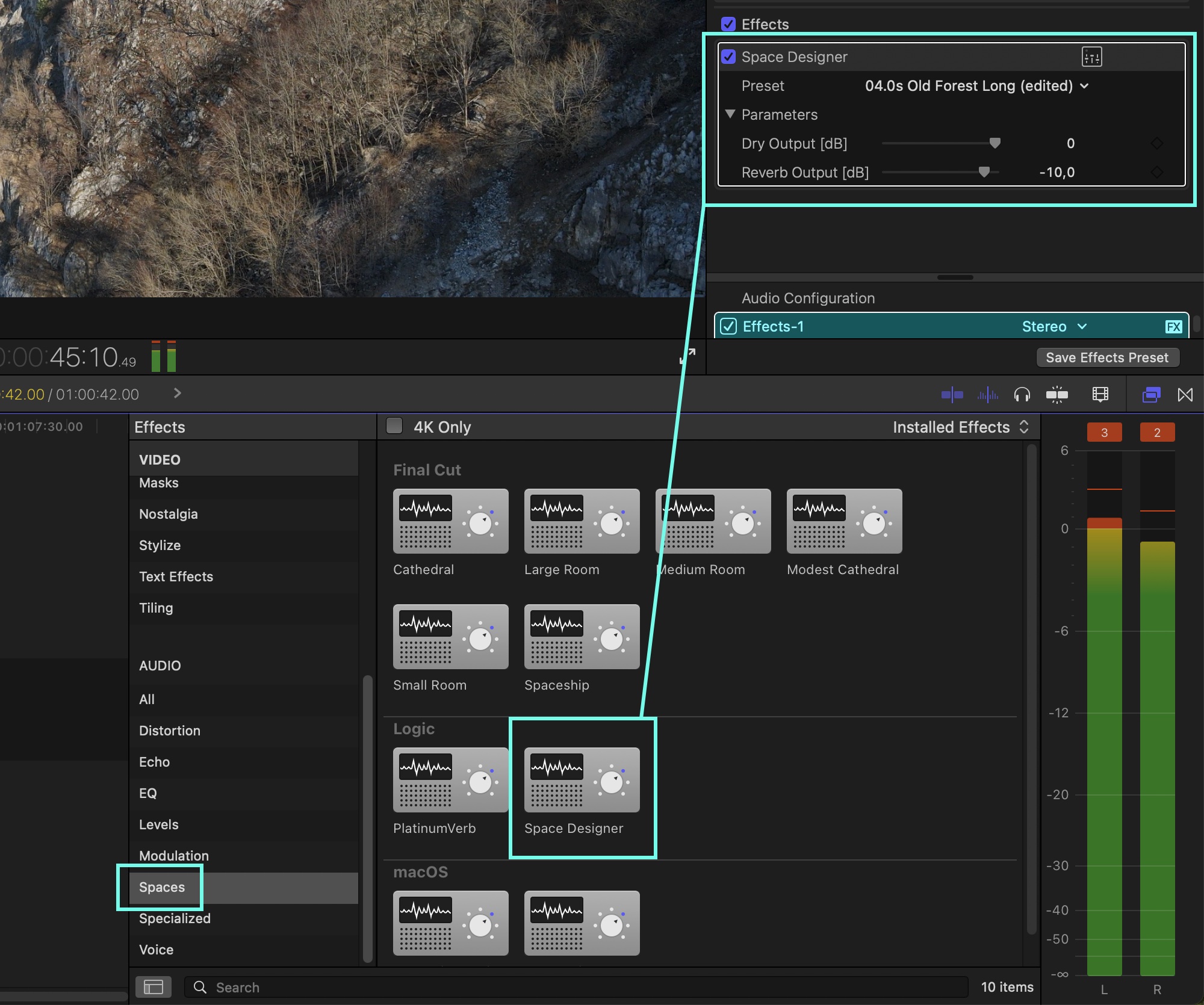Click the Save Effects Preset button
The image size is (1204, 1005).
(x=1106, y=357)
